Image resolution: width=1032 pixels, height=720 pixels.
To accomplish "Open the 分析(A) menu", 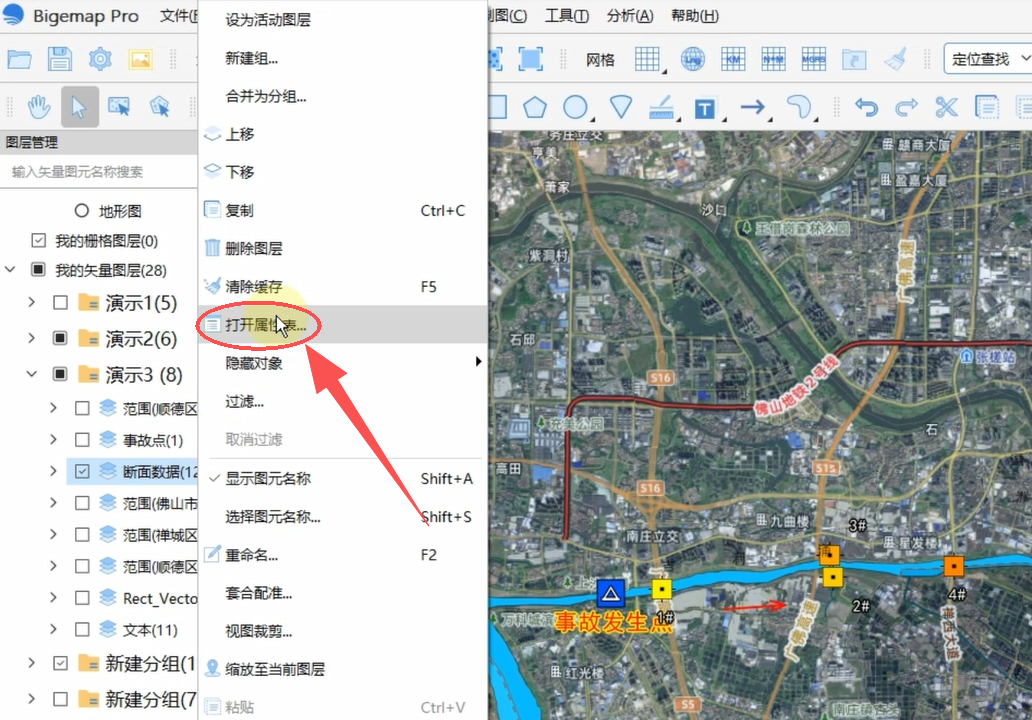I will point(630,16).
